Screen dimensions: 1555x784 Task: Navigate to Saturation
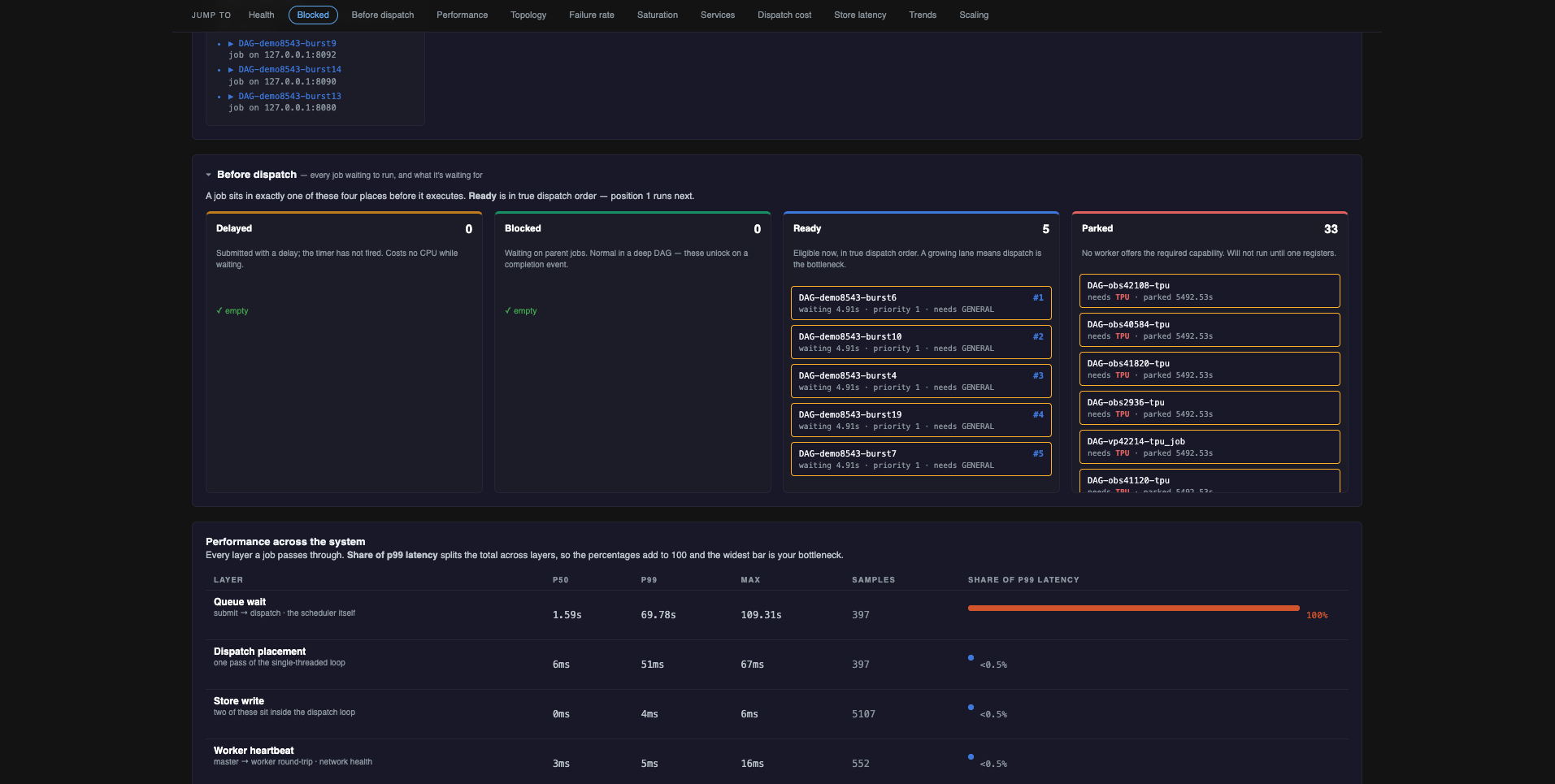click(658, 15)
